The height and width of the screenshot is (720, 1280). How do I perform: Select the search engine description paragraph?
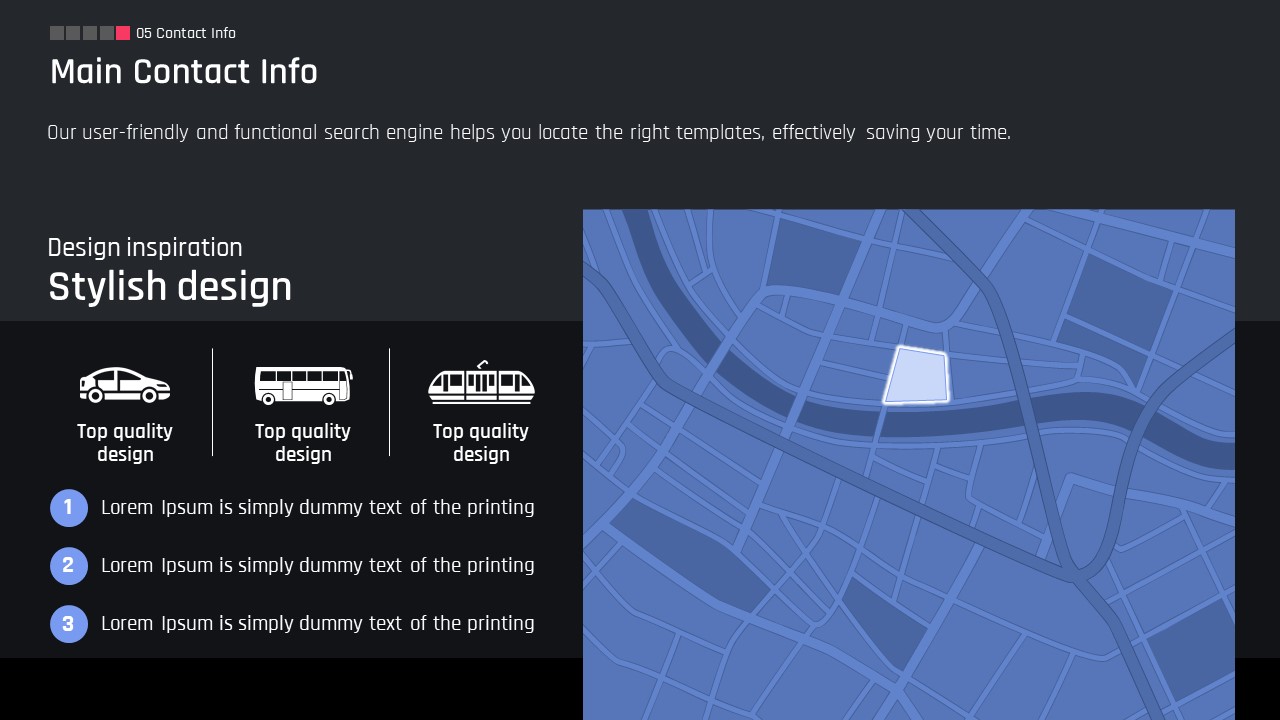[x=529, y=133]
